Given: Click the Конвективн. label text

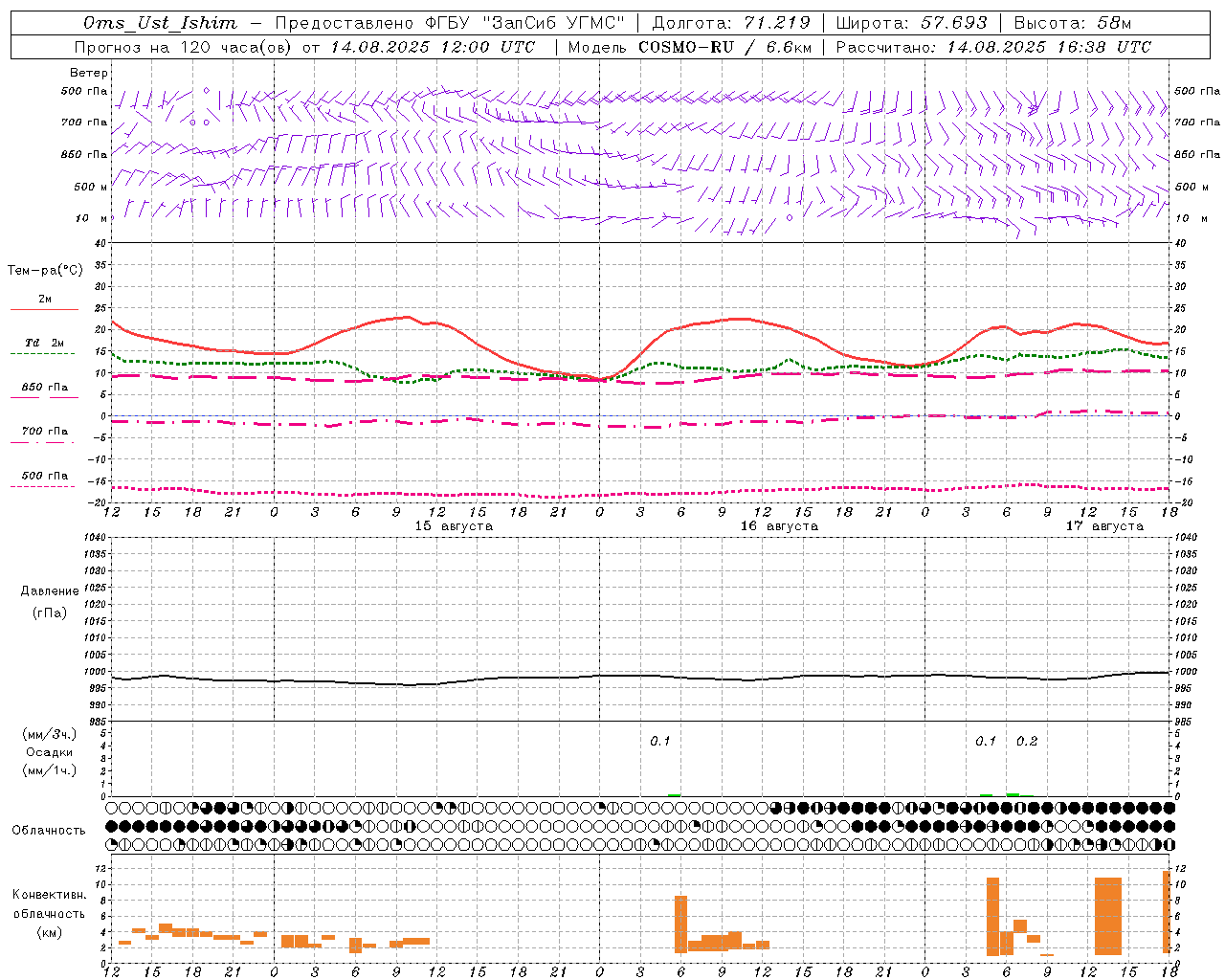Looking at the screenshot, I should [49, 895].
